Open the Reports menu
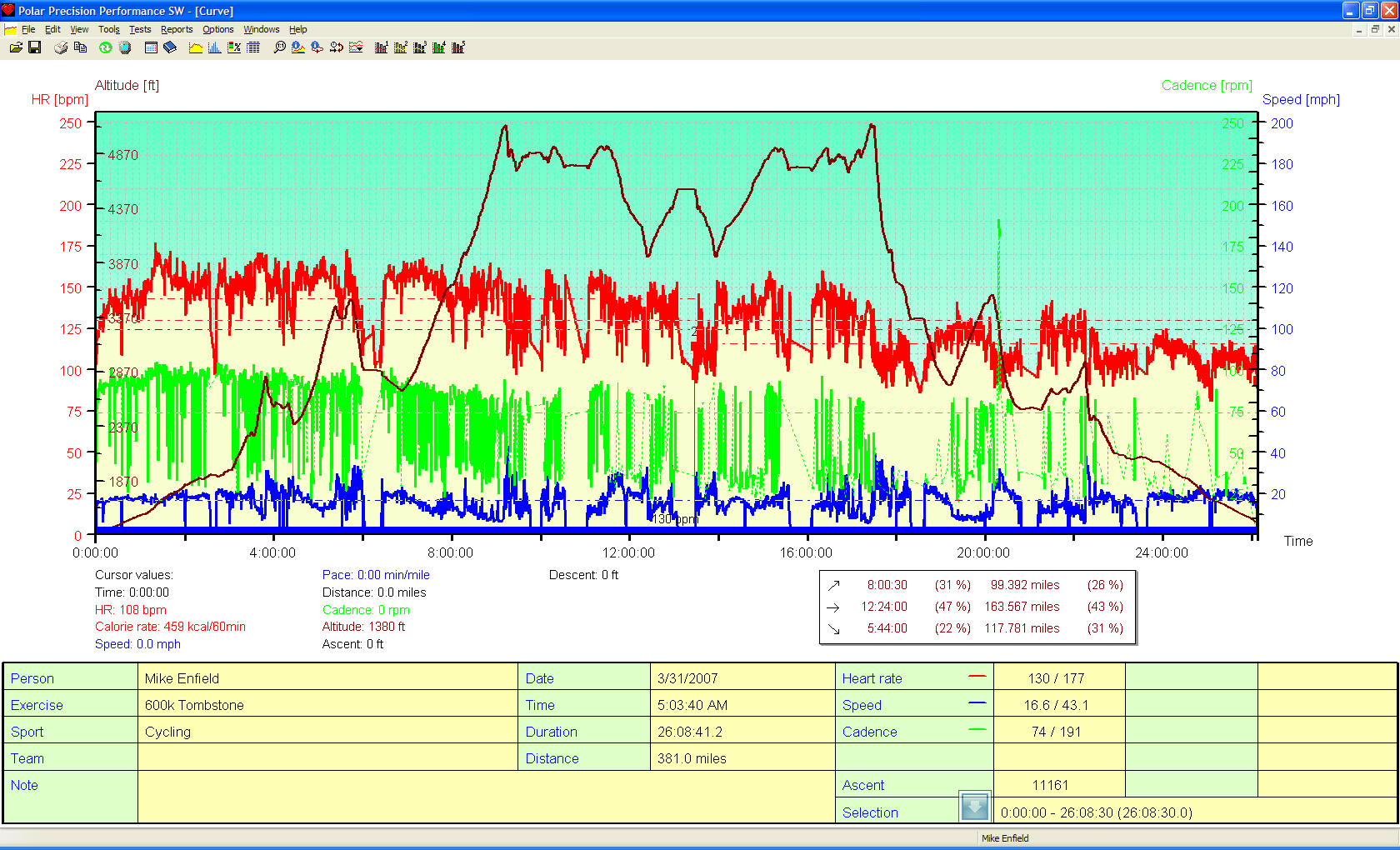The width and height of the screenshot is (1400, 850). [177, 29]
